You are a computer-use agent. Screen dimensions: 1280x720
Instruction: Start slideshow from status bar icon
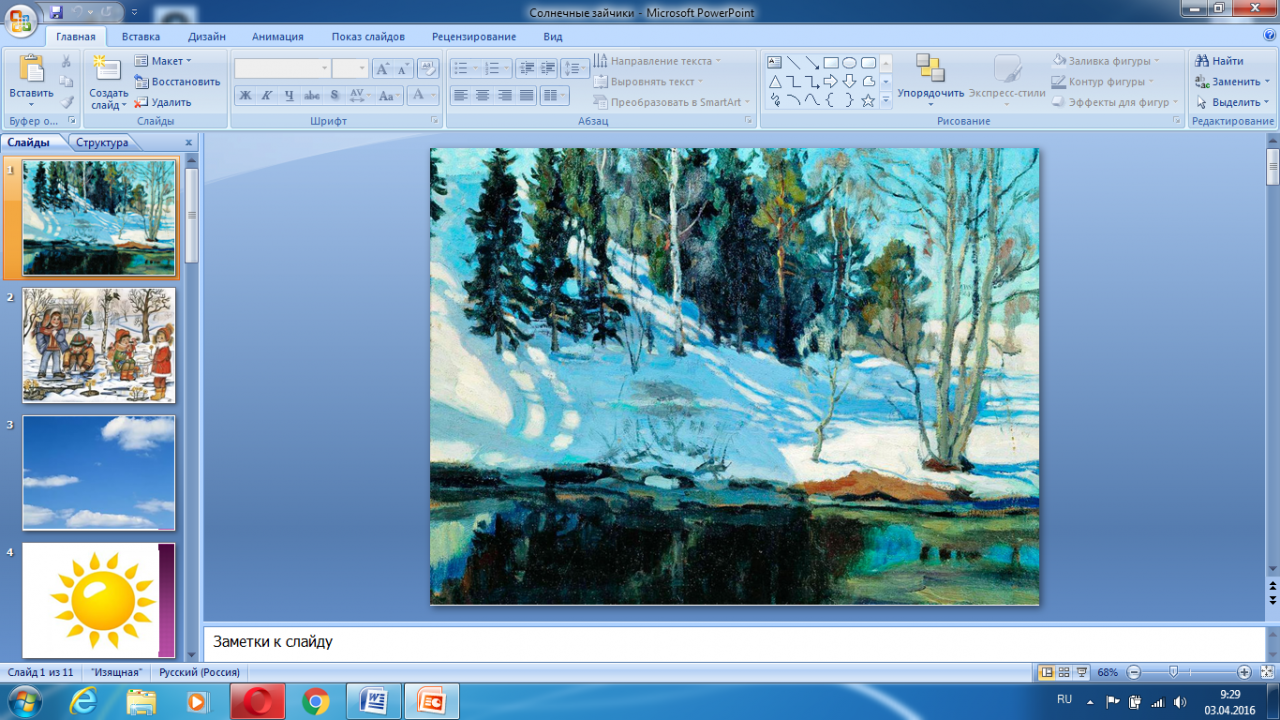coord(1081,672)
